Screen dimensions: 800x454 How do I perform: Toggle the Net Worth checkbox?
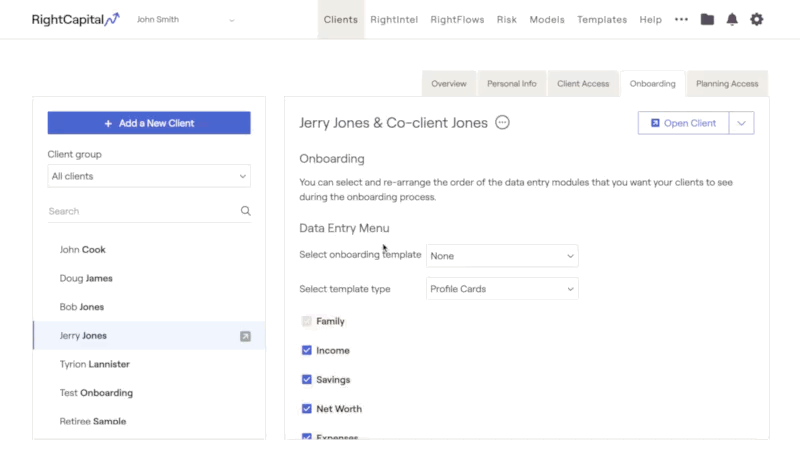point(307,409)
